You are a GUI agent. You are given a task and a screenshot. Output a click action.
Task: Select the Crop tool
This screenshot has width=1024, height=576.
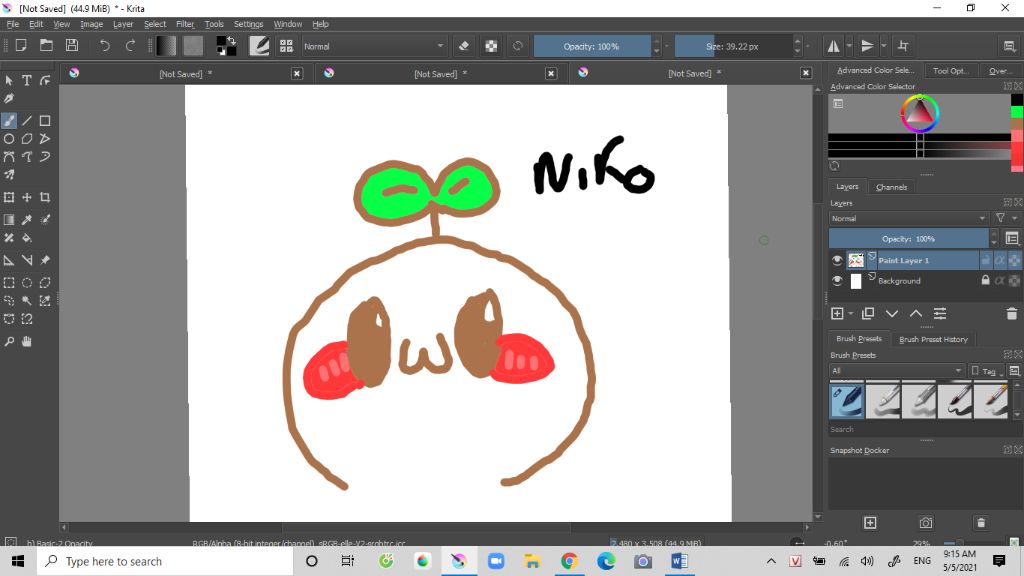tap(45, 197)
